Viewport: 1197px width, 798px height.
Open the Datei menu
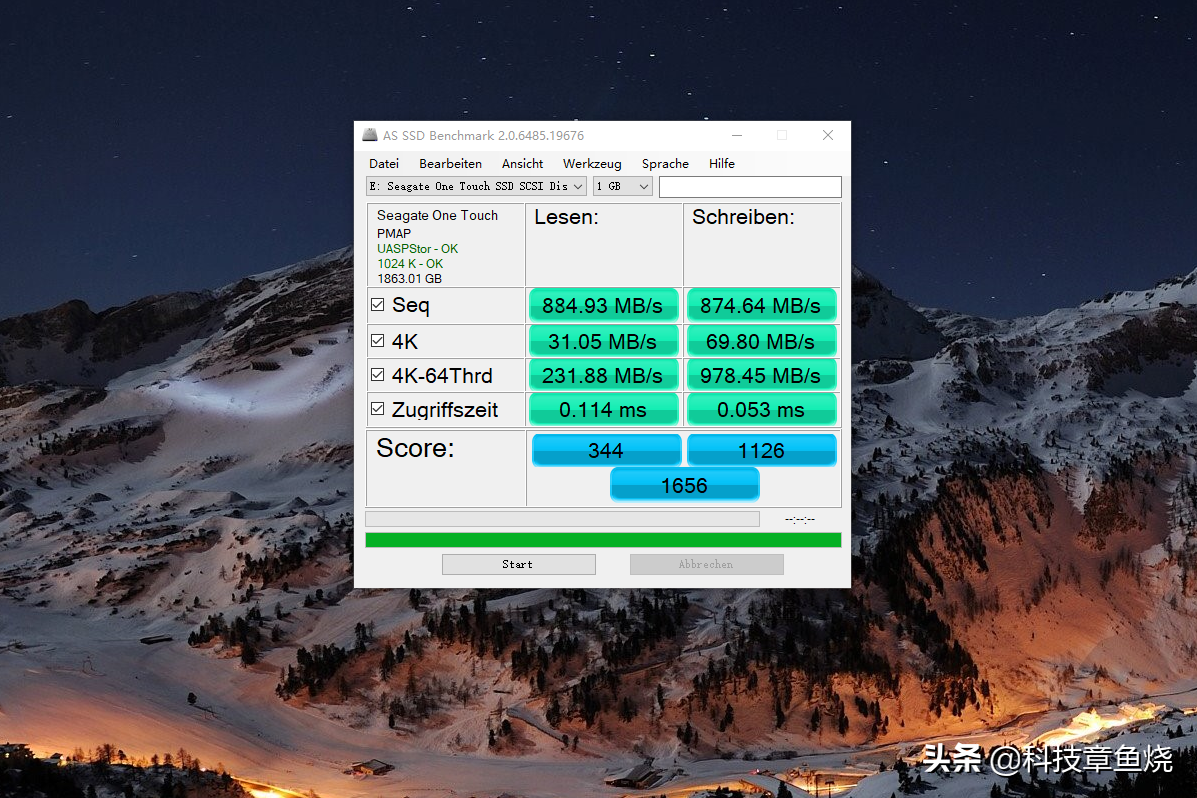pyautogui.click(x=384, y=163)
